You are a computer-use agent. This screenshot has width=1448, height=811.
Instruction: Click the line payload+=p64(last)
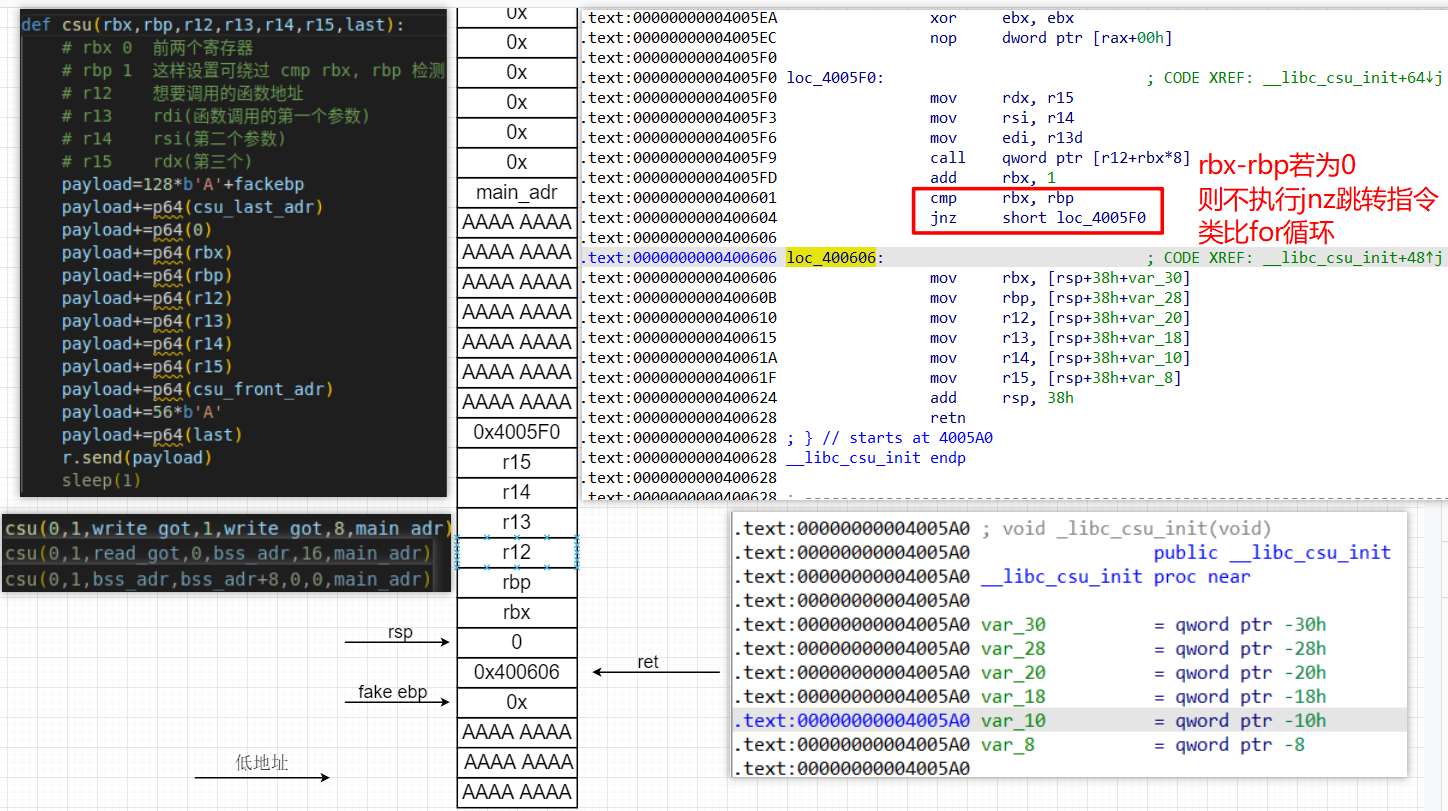pos(152,435)
